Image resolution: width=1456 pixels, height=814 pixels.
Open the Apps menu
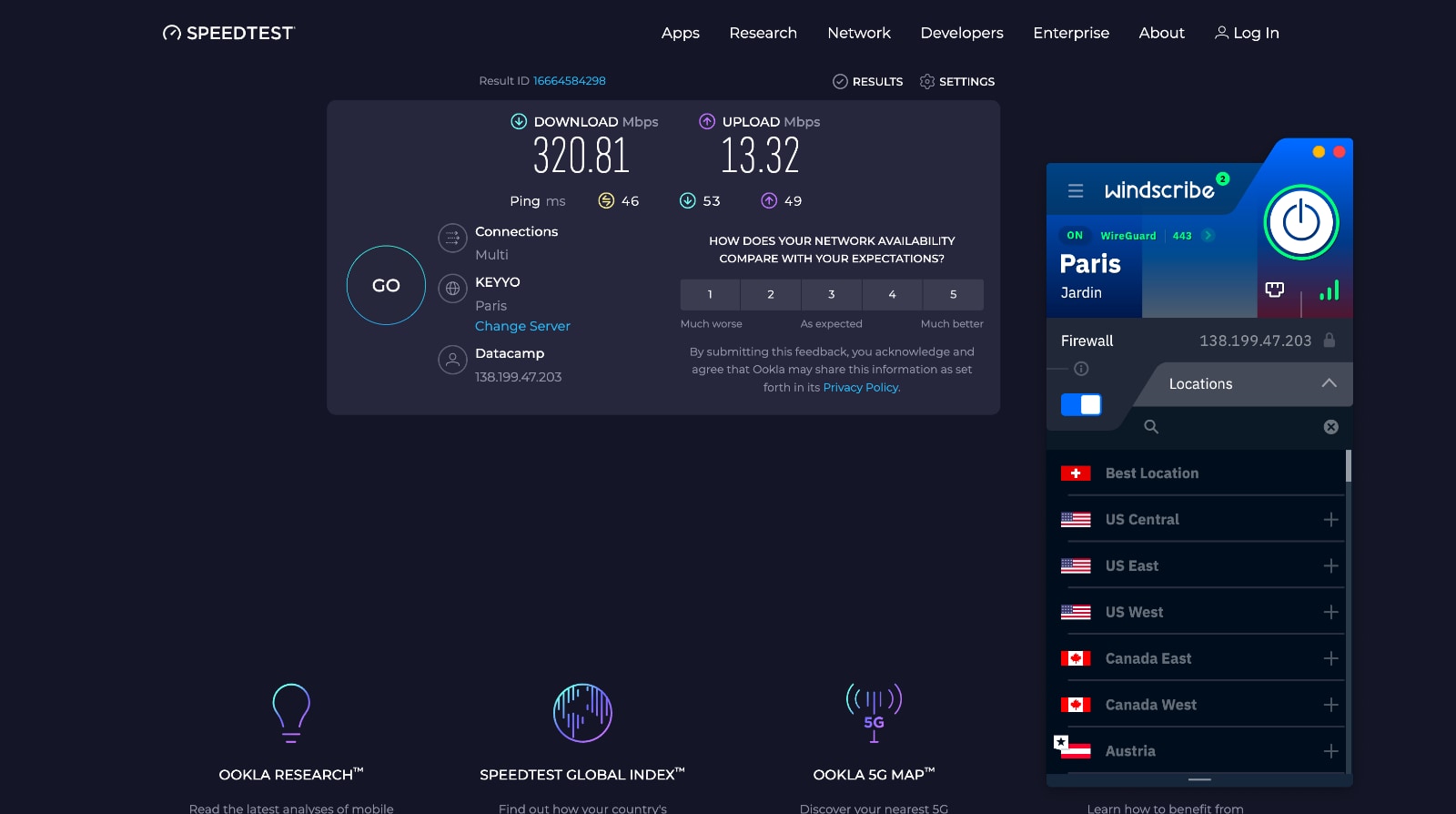point(681,33)
